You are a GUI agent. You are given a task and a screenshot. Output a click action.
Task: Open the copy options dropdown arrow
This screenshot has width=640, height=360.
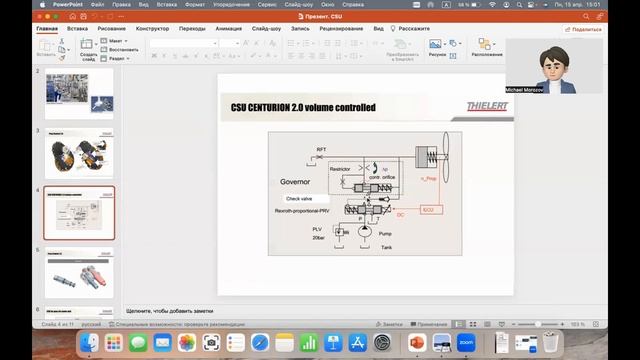point(69,50)
